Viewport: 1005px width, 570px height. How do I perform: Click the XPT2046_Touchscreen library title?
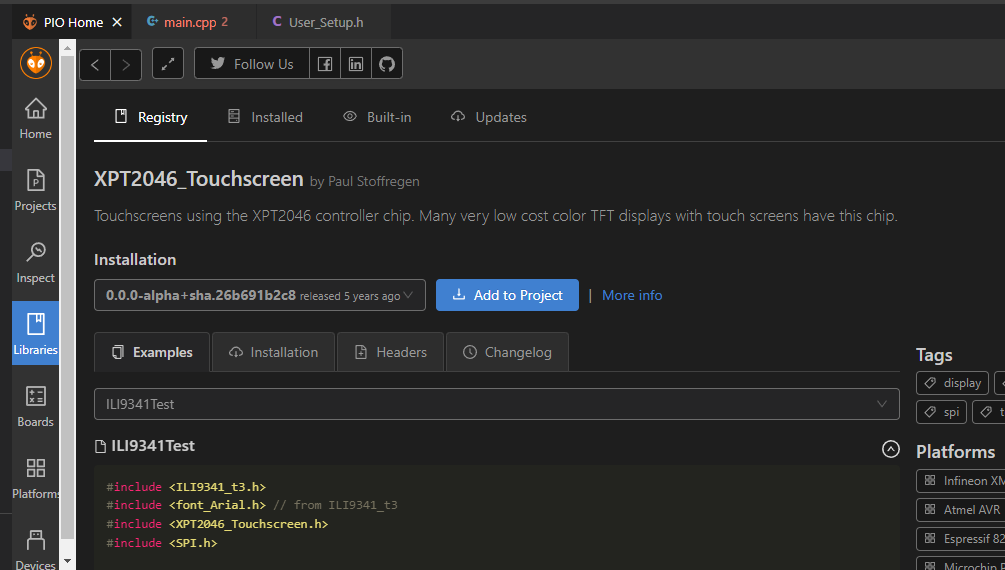pyautogui.click(x=199, y=179)
